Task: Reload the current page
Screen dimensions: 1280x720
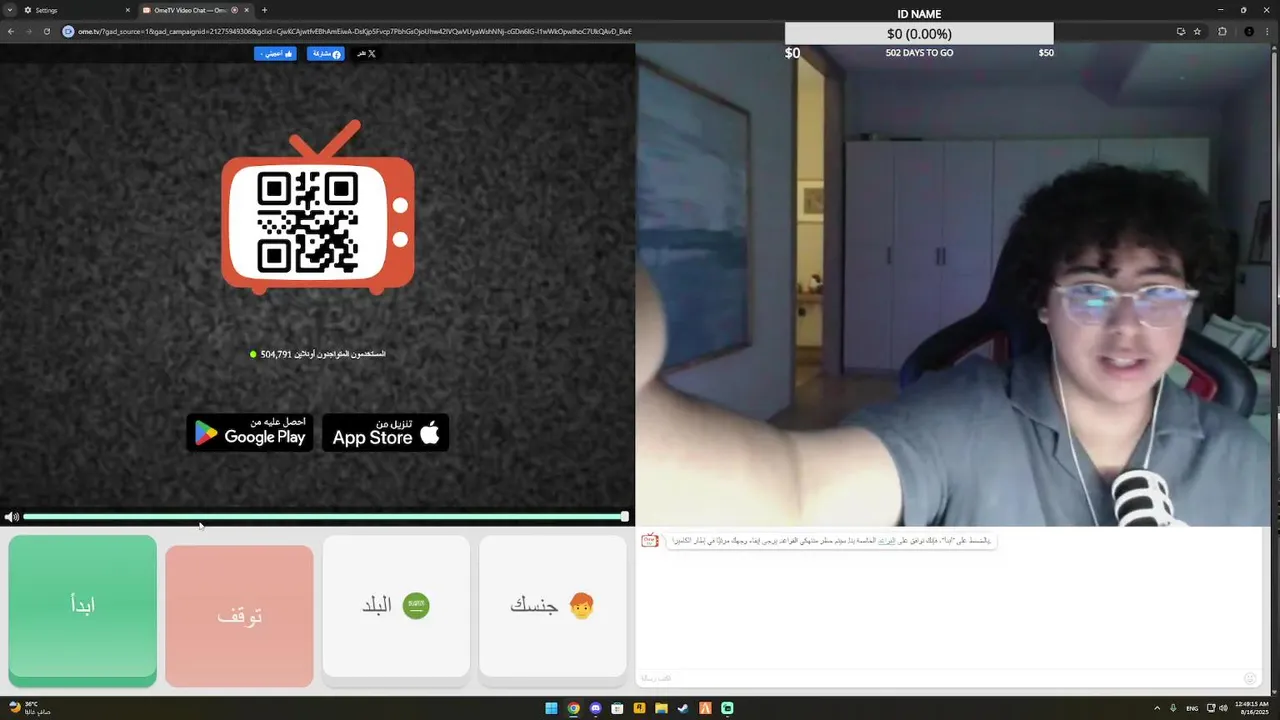Action: tap(46, 31)
